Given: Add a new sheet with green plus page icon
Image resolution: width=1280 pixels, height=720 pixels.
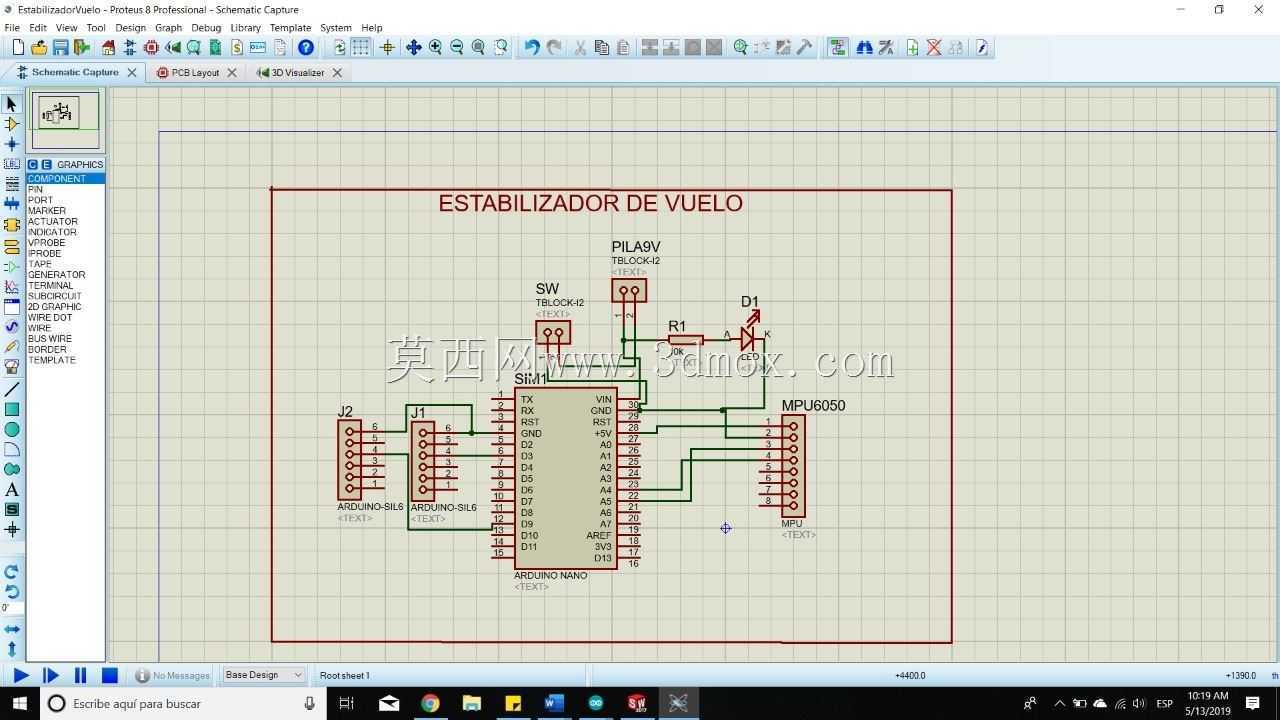Looking at the screenshot, I should point(912,47).
